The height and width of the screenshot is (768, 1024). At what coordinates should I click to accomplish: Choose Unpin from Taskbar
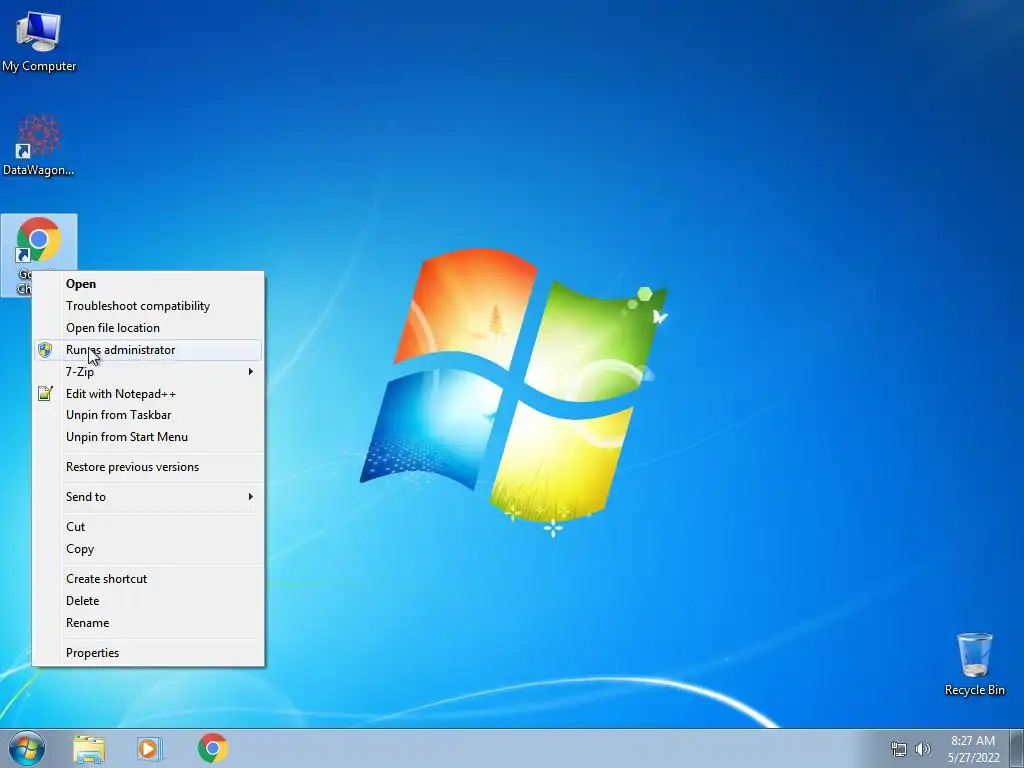(148, 415)
